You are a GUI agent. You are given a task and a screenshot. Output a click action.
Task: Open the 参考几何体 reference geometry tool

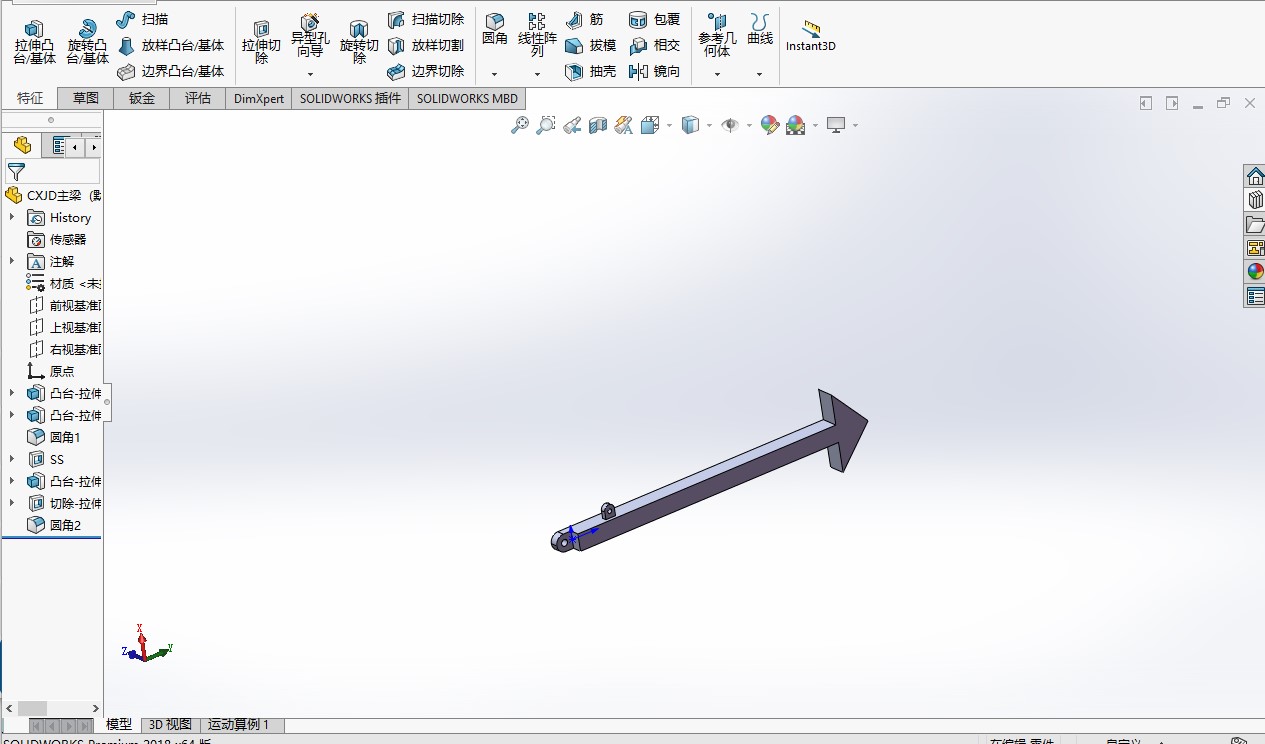717,35
